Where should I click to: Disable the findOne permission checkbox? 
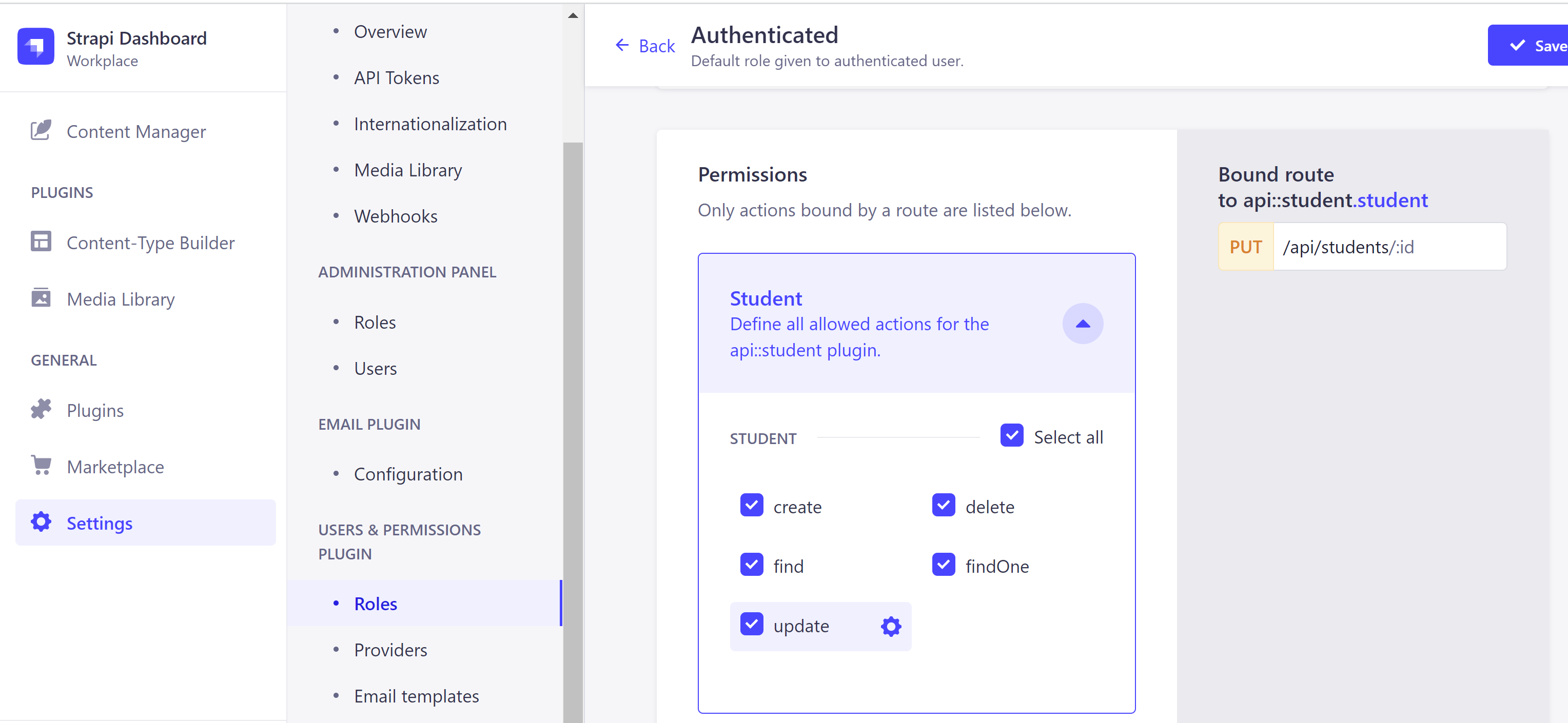point(943,565)
